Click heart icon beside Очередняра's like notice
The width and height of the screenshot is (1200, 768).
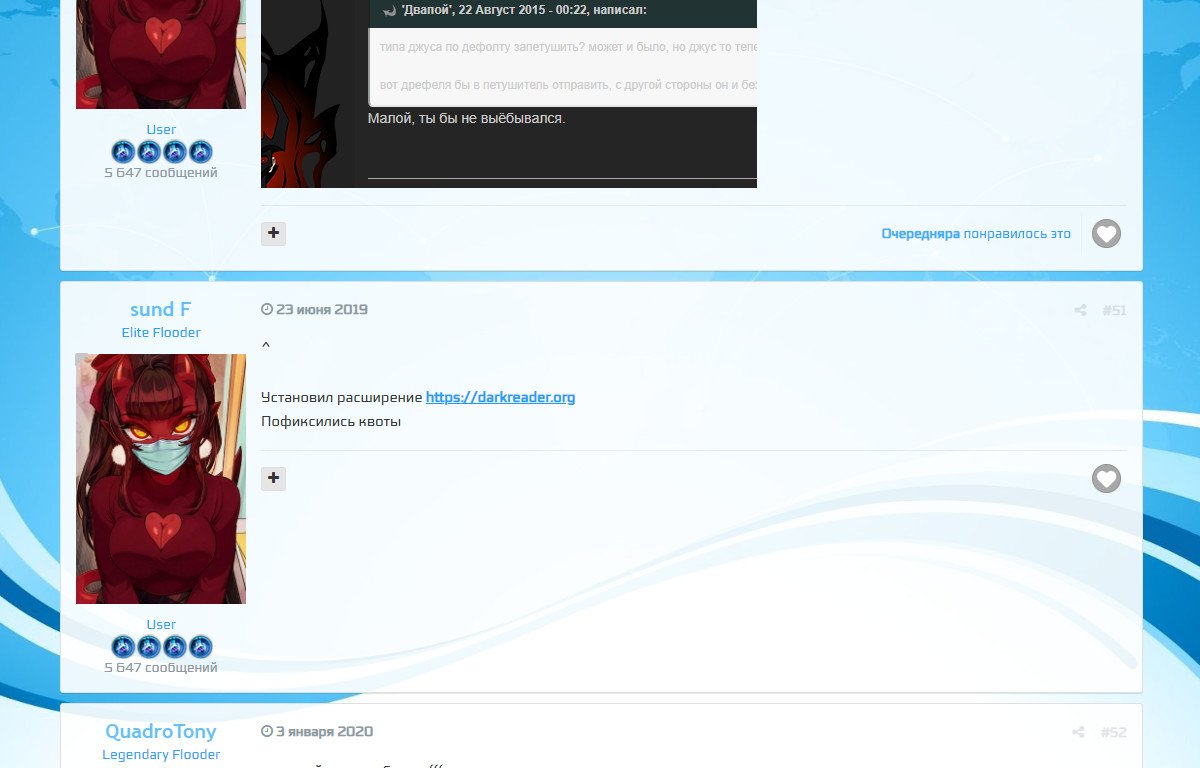point(1106,234)
